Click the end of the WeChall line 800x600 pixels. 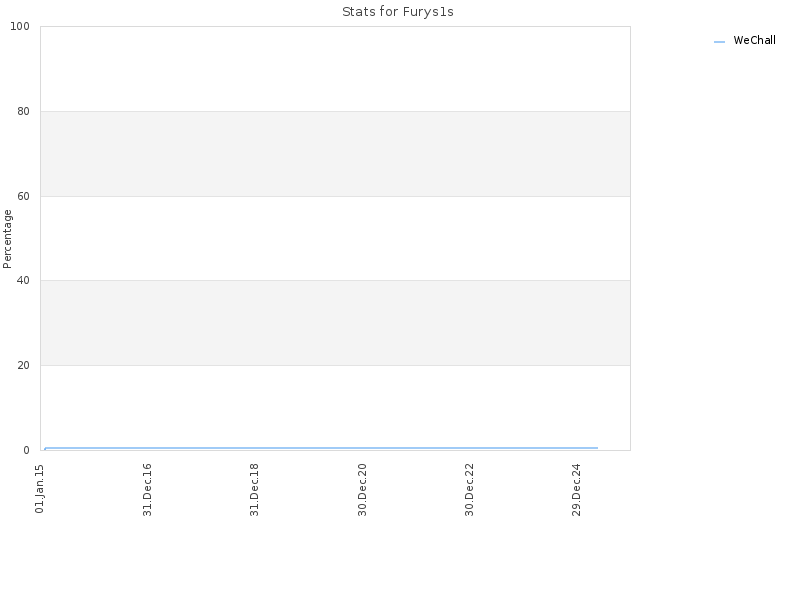tap(597, 448)
